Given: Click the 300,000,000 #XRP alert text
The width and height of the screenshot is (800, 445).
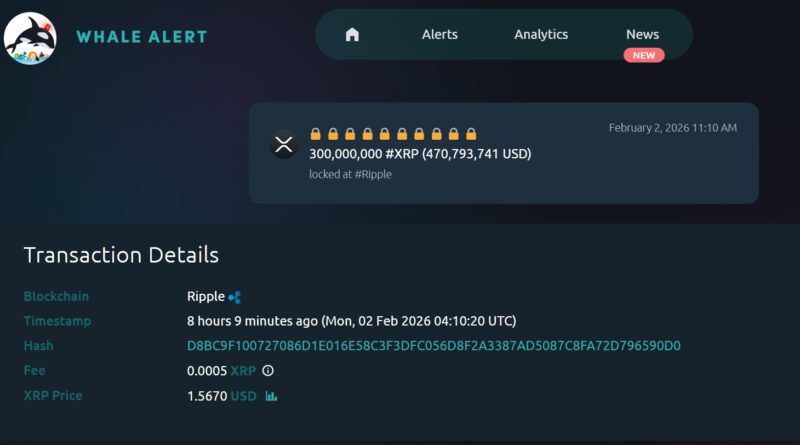Looking at the screenshot, I should pos(420,154).
